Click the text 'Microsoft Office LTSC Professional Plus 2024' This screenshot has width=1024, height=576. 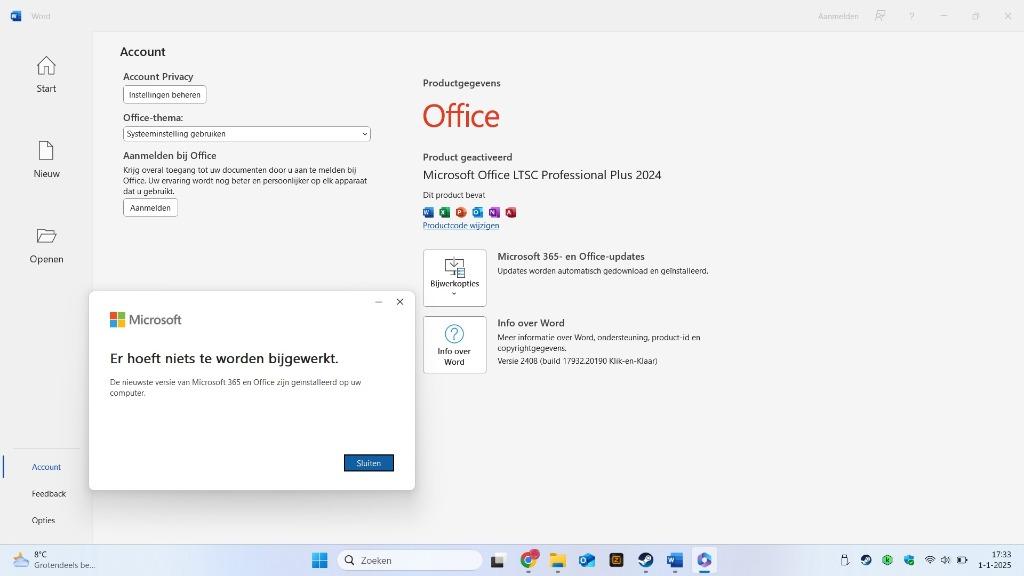coord(542,175)
